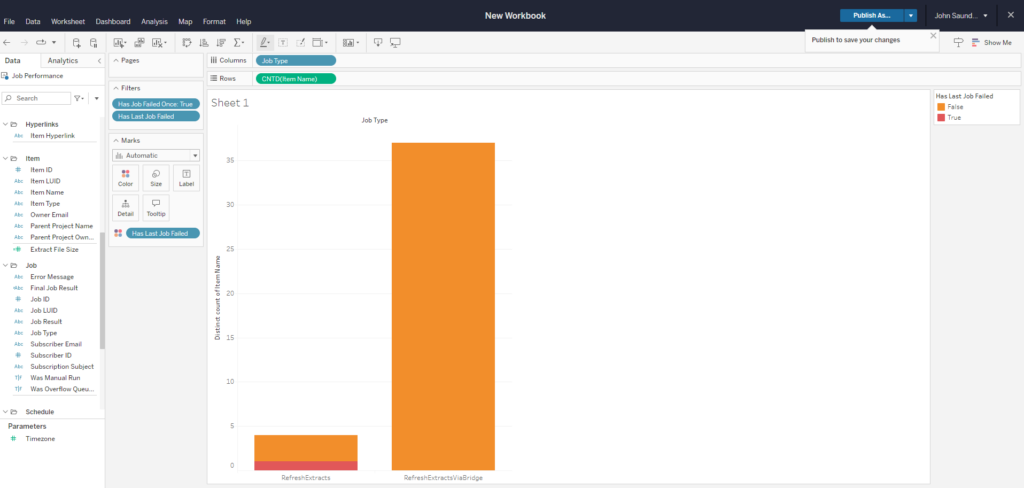
Task: Open the Help menu
Action: tap(244, 22)
